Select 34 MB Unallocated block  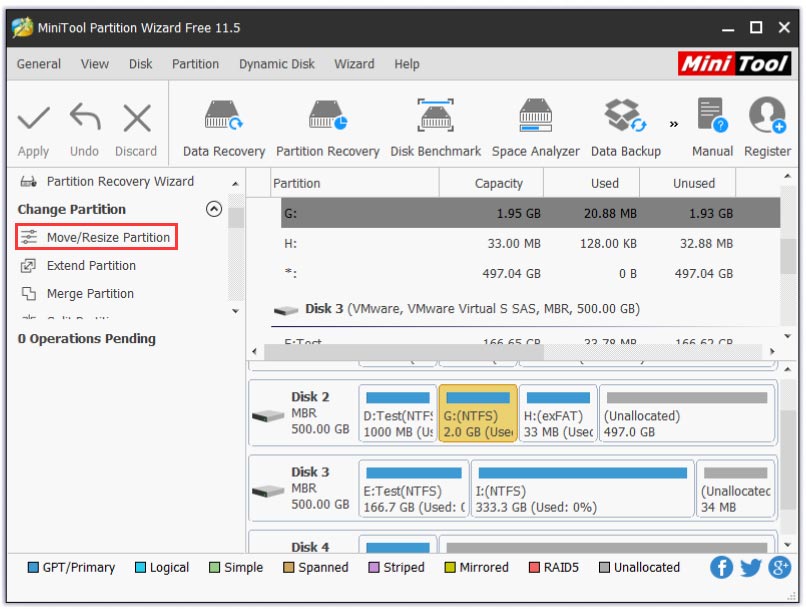pyautogui.click(x=736, y=489)
